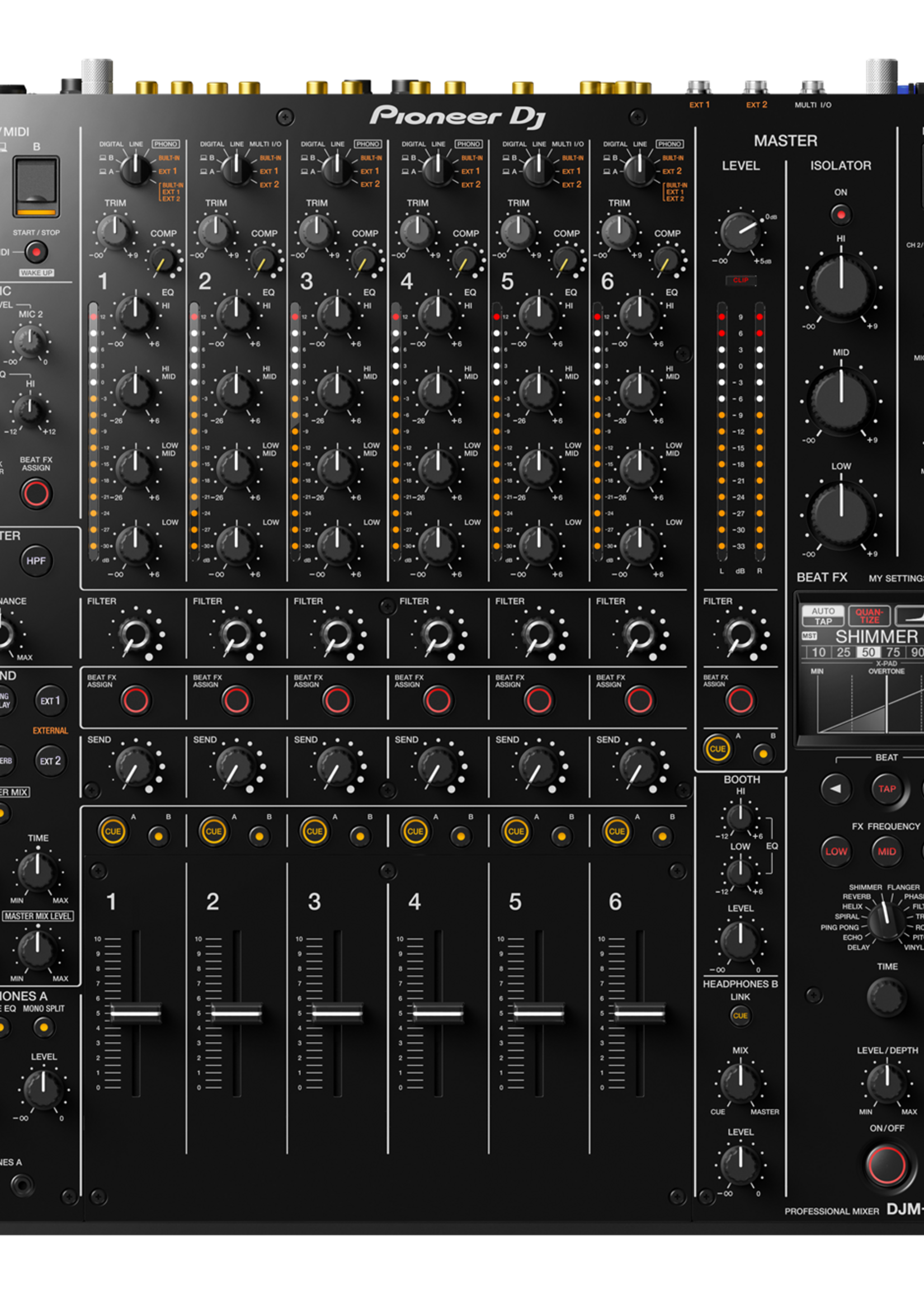This screenshot has height=1294, width=924.
Task: Select FX Frequency LOW button
Action: click(x=836, y=852)
